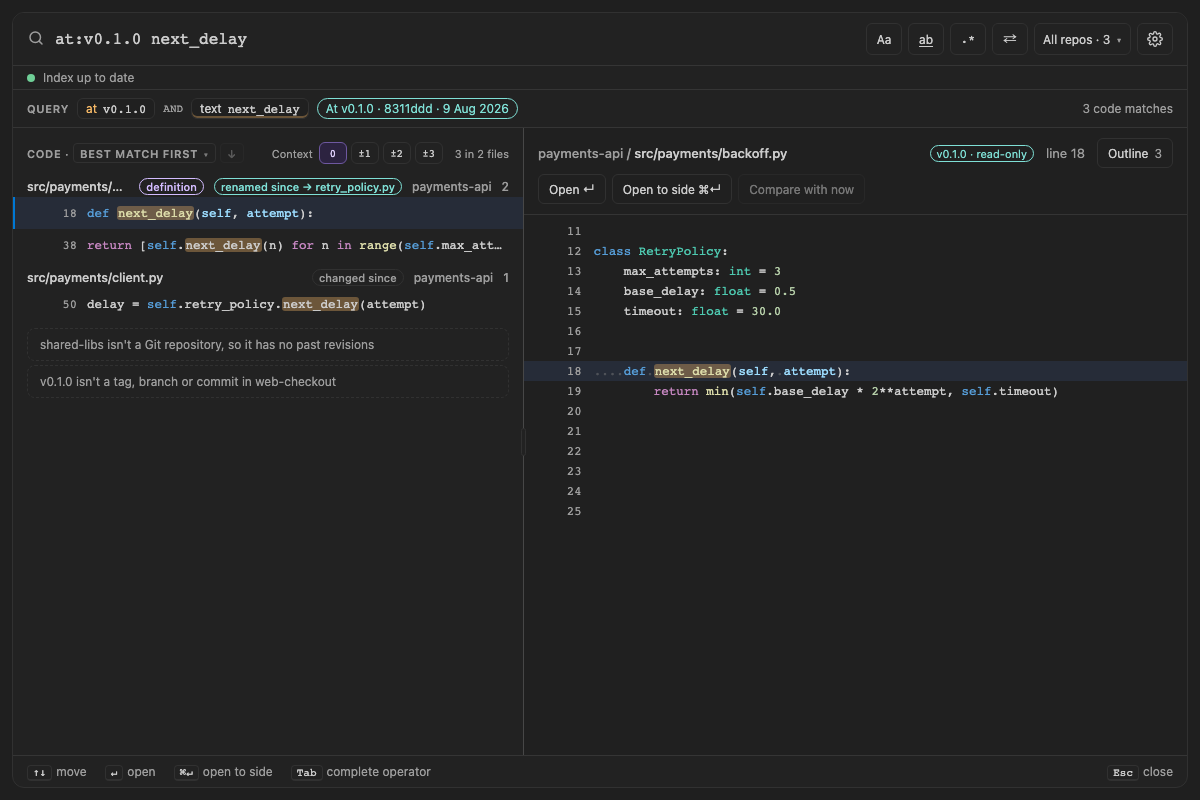Click preview line 15 timeout
Image resolution: width=1200 pixels, height=800 pixels.
tap(856, 311)
